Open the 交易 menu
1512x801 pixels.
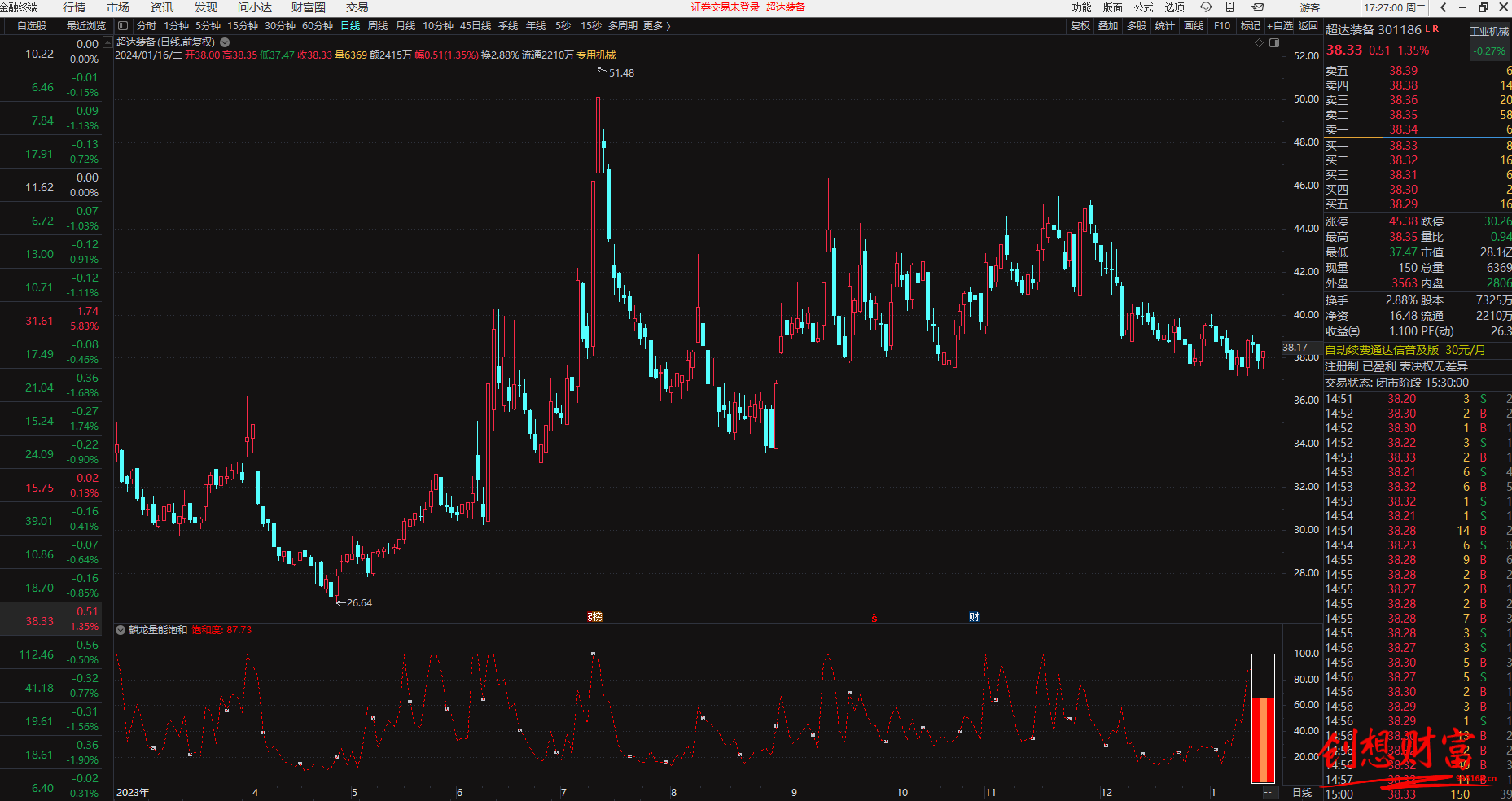click(357, 7)
